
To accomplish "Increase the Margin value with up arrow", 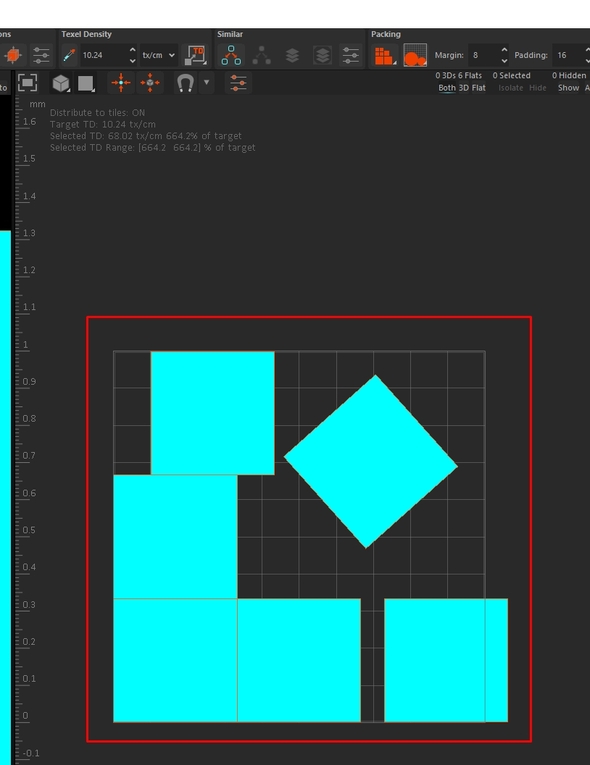I will (x=504, y=50).
